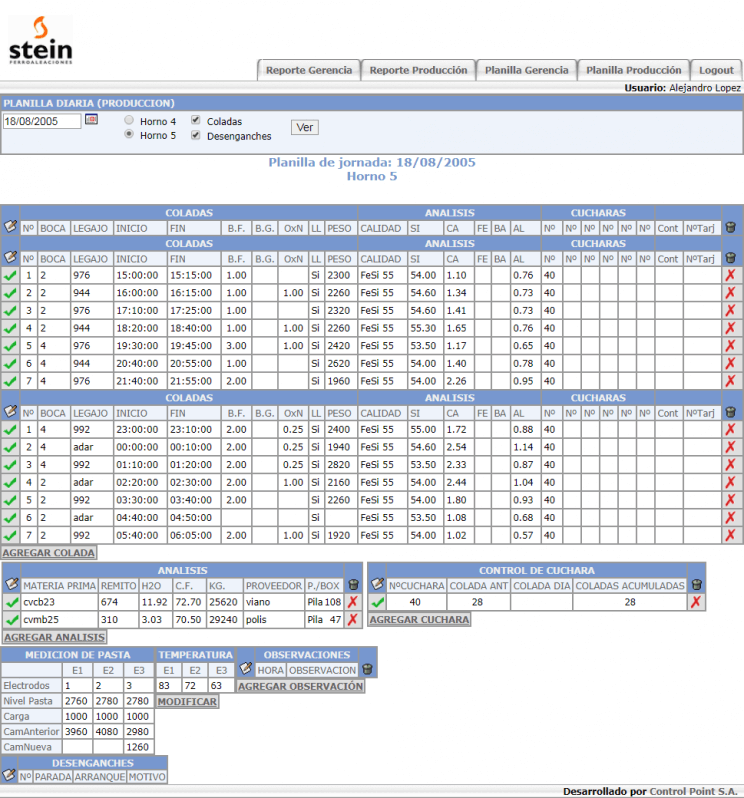This screenshot has height=798, width=744.
Task: Select proveedor cell 'polis'
Action: click(x=274, y=619)
